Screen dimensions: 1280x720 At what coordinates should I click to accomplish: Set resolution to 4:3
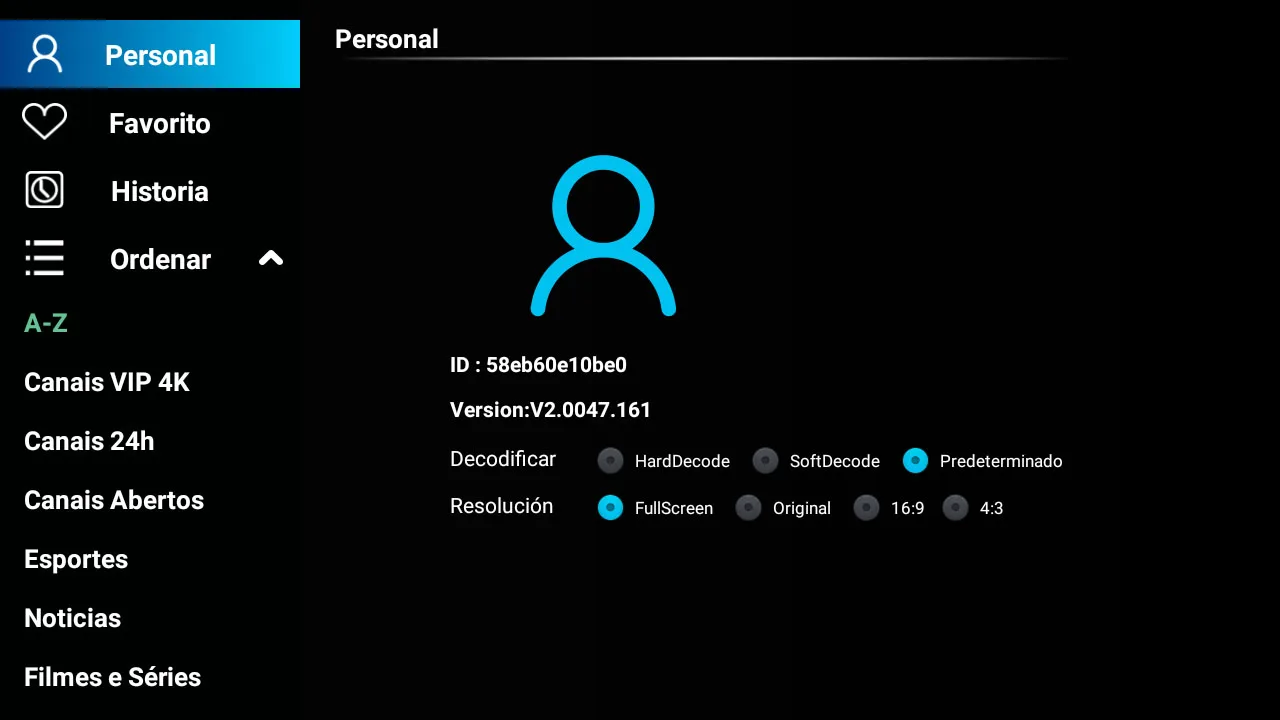point(973,507)
